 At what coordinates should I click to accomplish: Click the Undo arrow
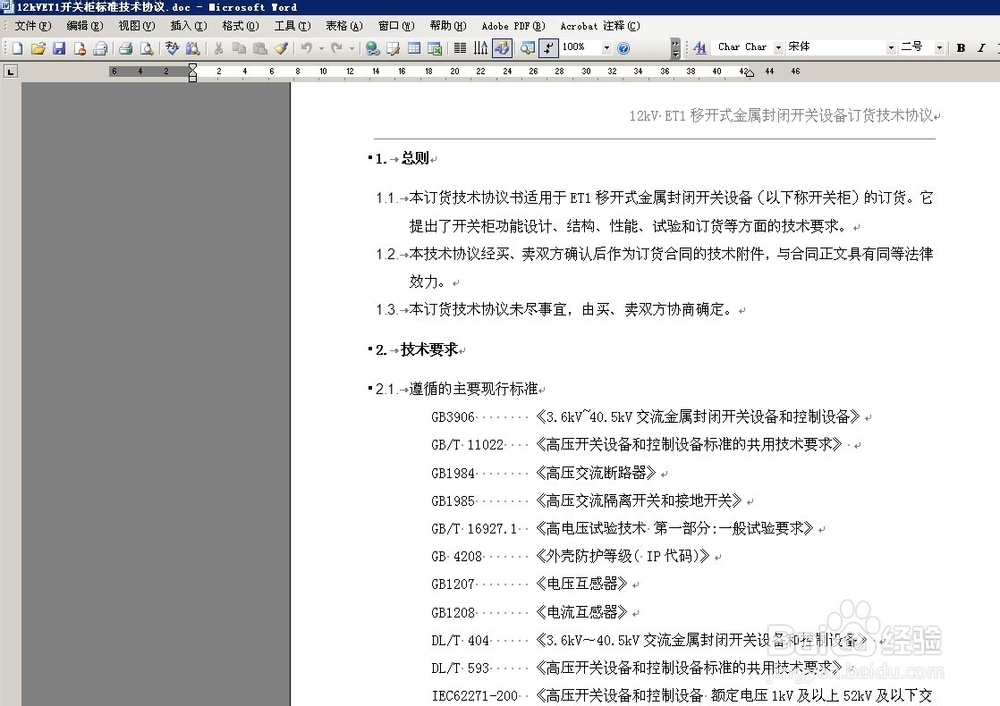click(307, 48)
